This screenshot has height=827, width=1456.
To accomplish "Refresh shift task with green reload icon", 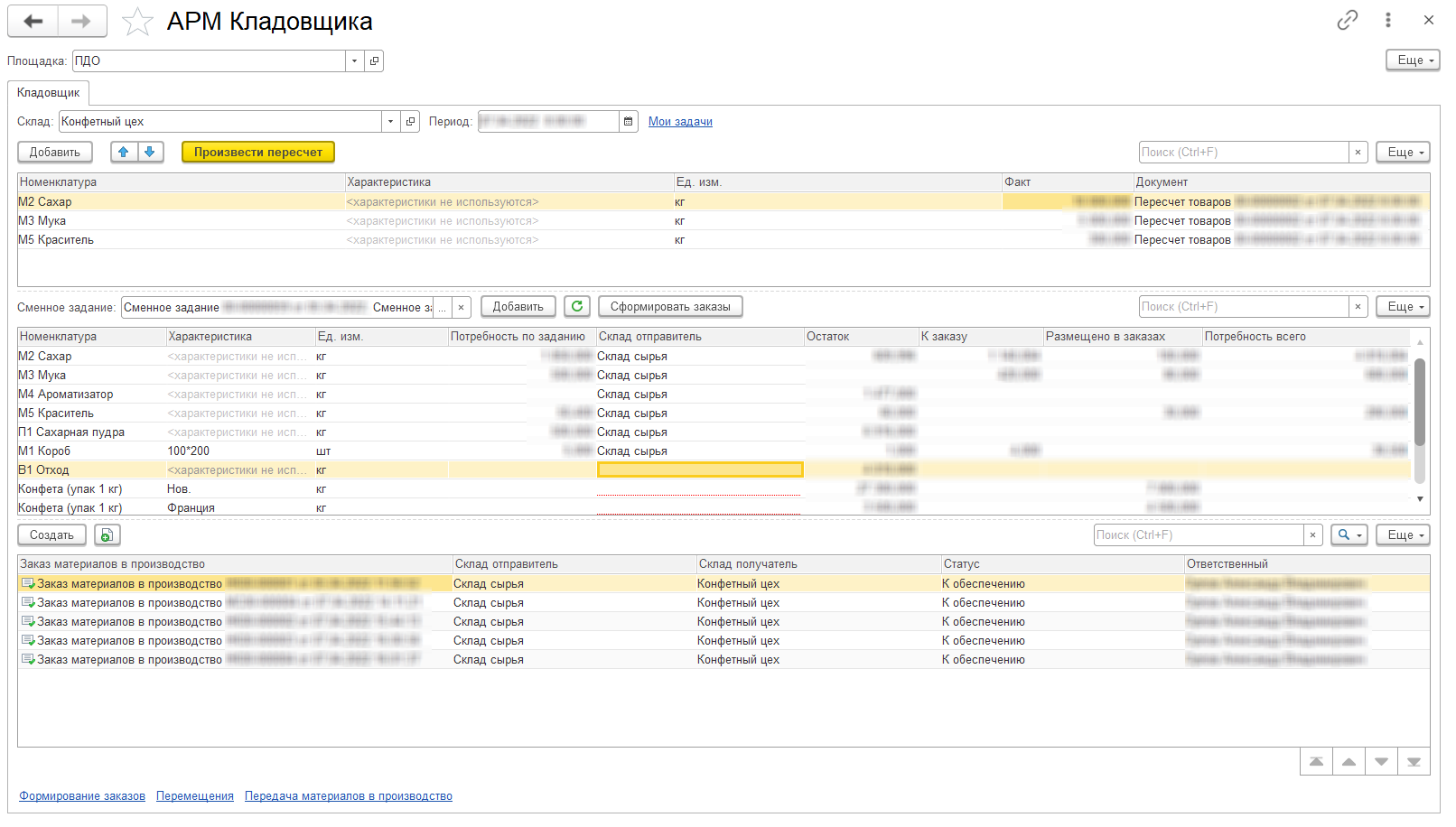I will pos(577,307).
